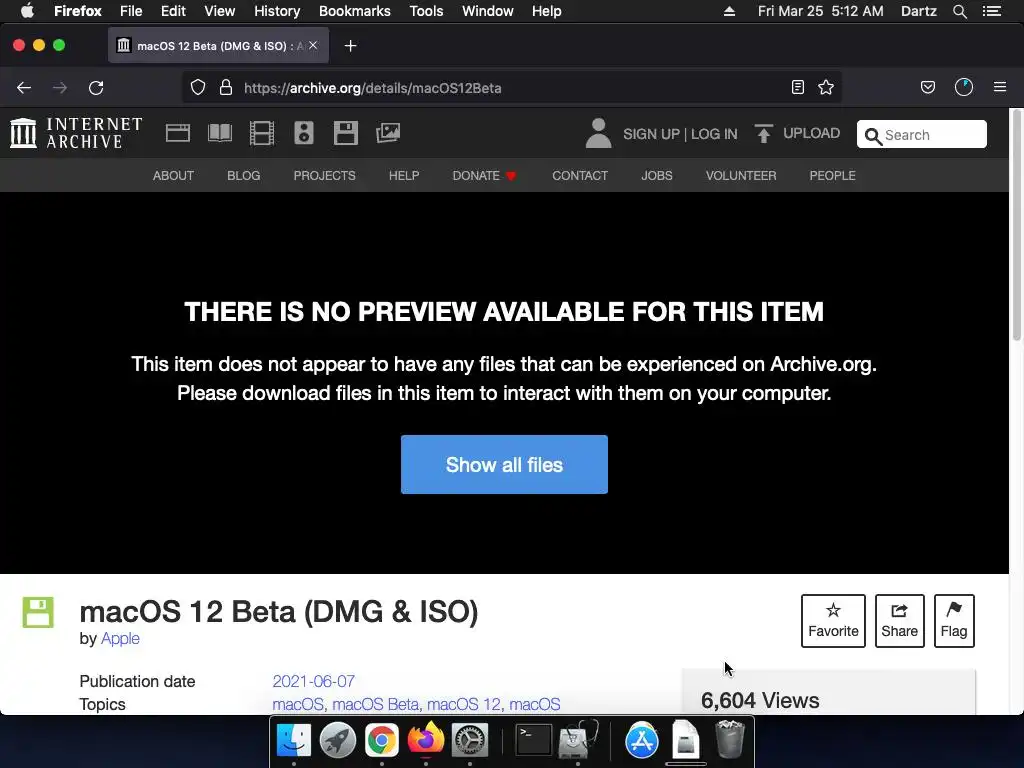Click the macOS Beta topic link

[376, 704]
